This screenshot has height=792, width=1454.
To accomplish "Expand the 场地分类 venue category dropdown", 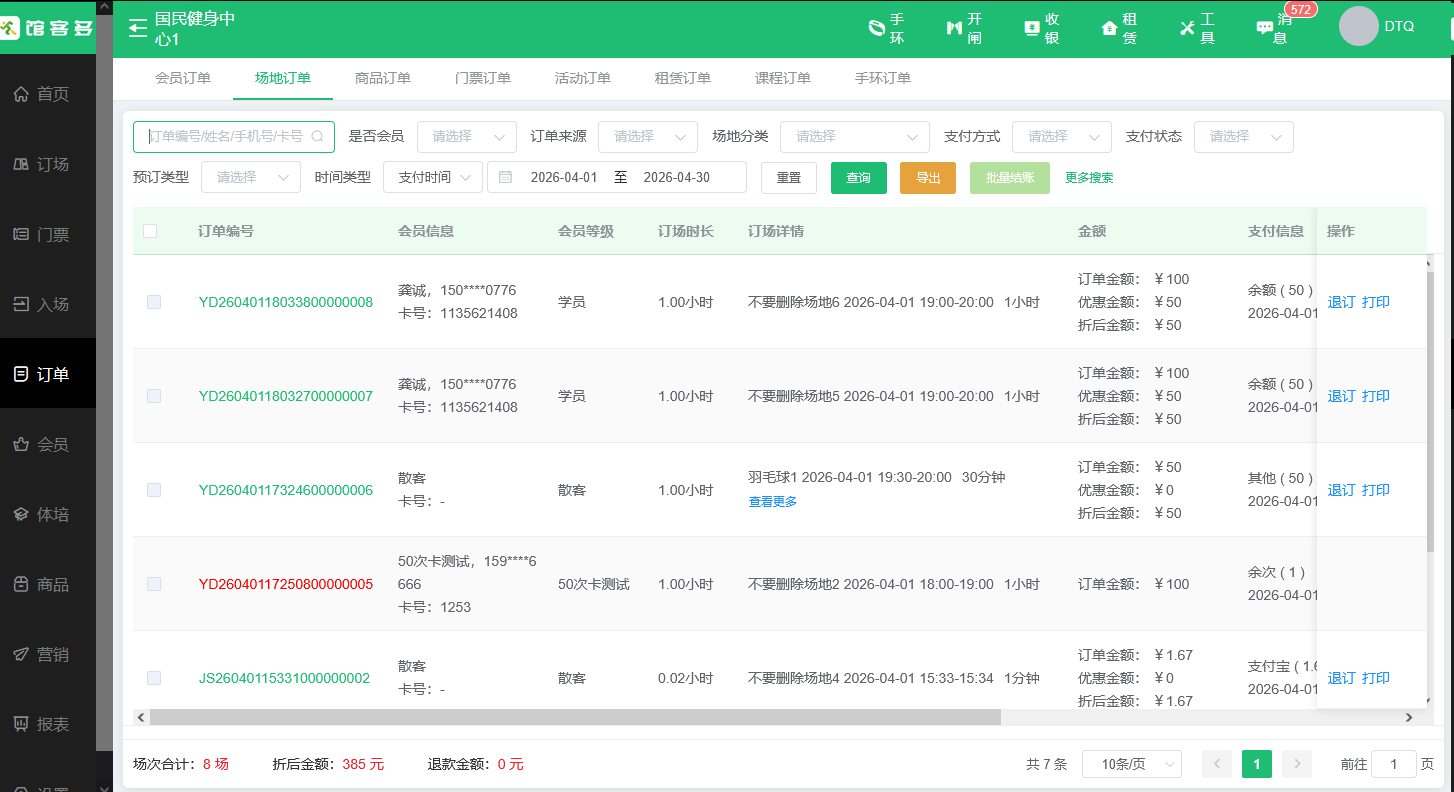I will click(854, 136).
